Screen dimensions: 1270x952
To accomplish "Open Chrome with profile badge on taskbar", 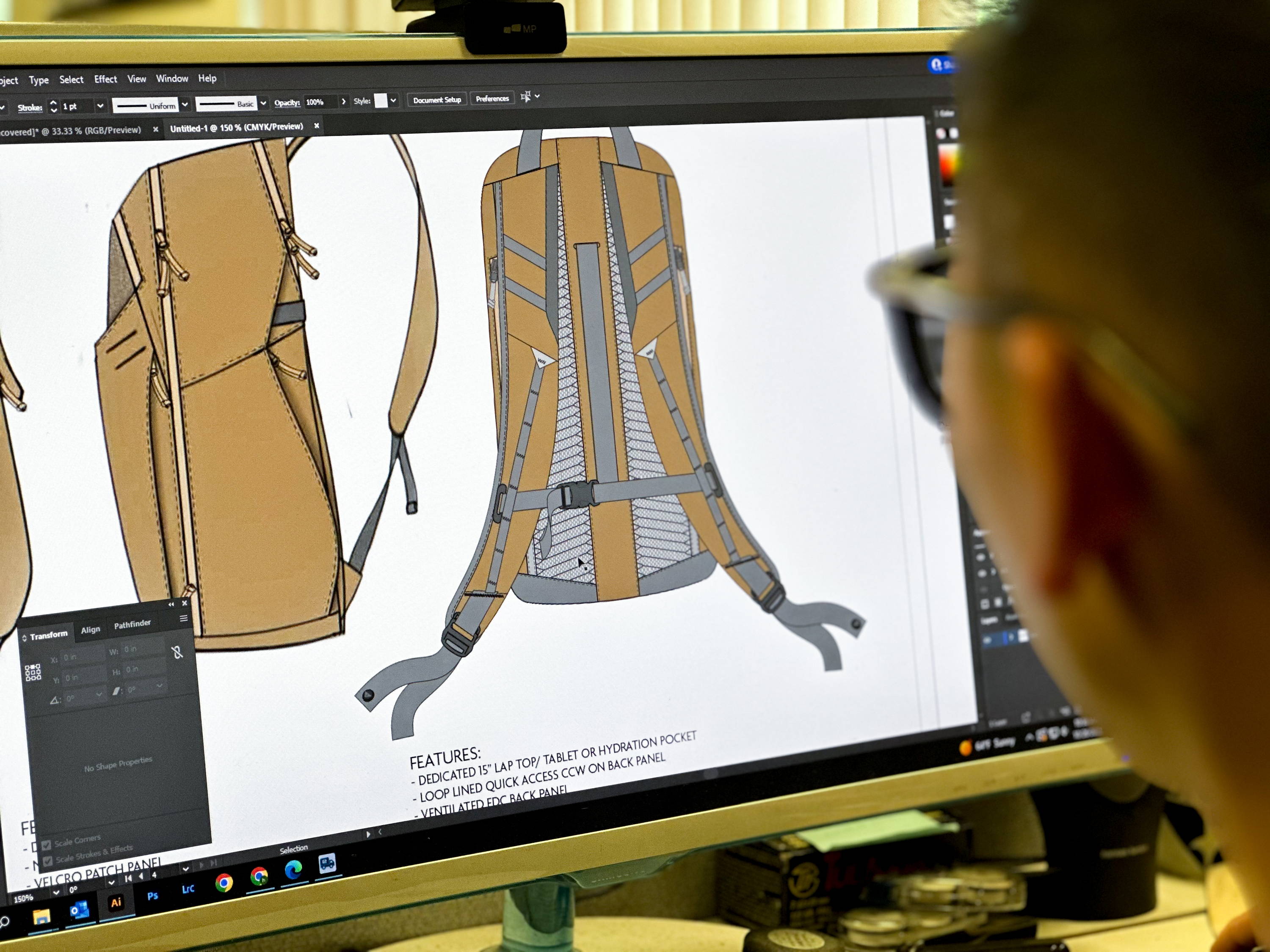I will pos(259,877).
